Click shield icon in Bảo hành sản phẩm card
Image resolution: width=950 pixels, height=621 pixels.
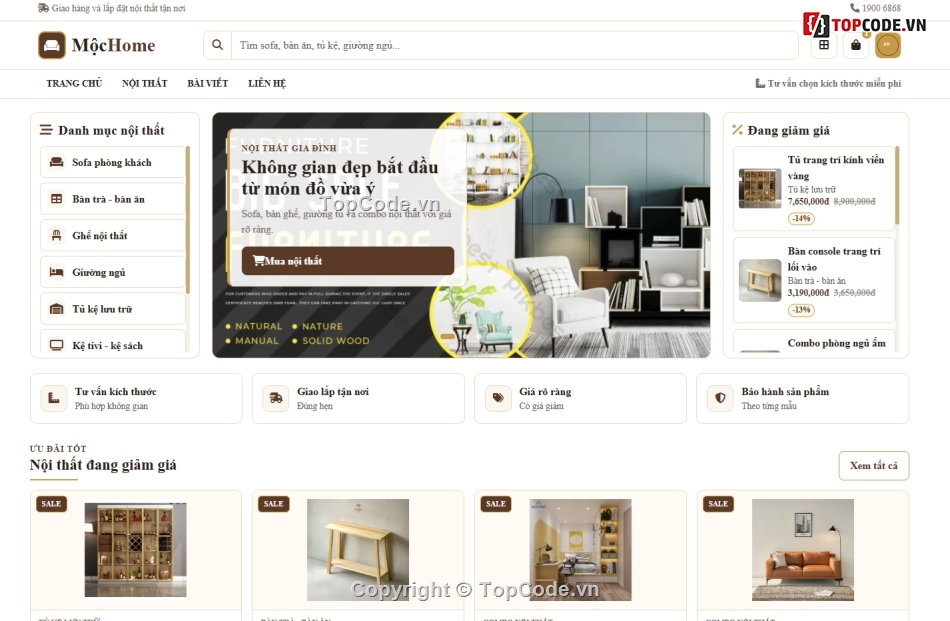[720, 399]
